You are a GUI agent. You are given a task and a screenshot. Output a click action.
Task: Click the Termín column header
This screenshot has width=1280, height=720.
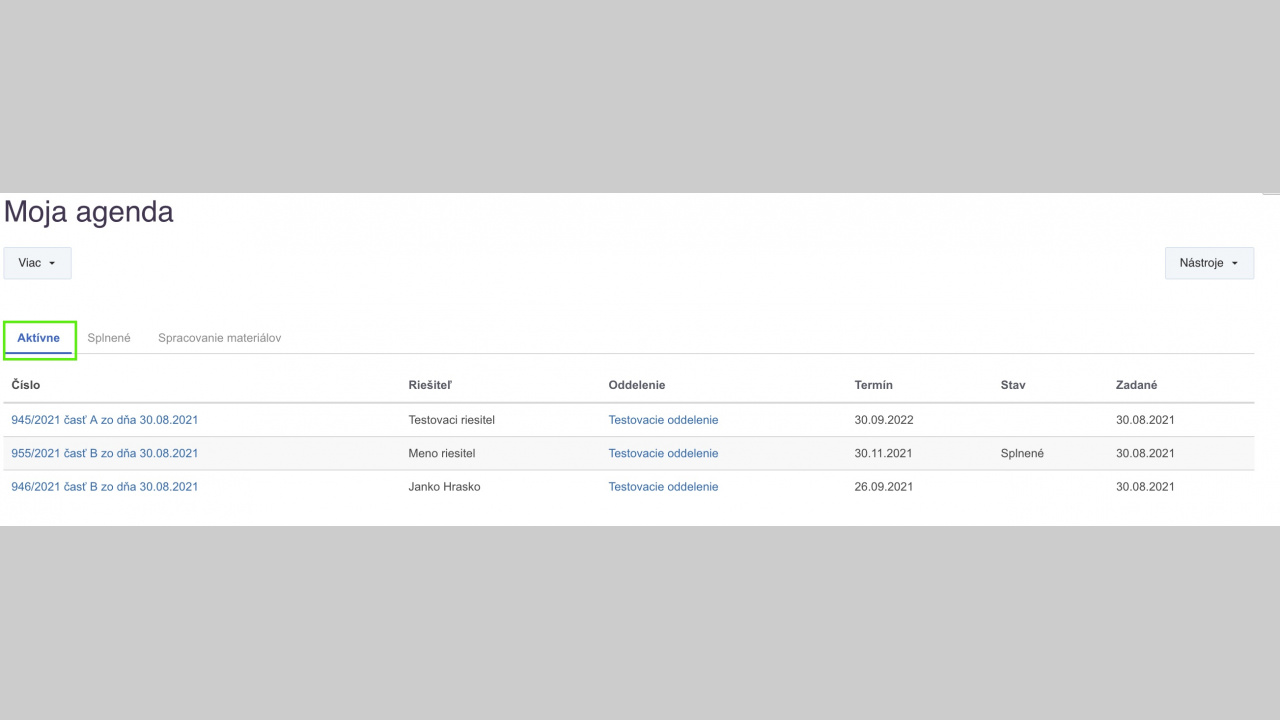pos(873,385)
